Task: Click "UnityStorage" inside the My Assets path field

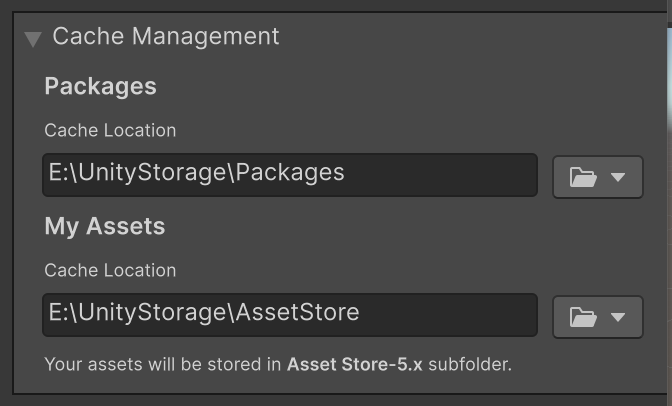Action: point(151,312)
